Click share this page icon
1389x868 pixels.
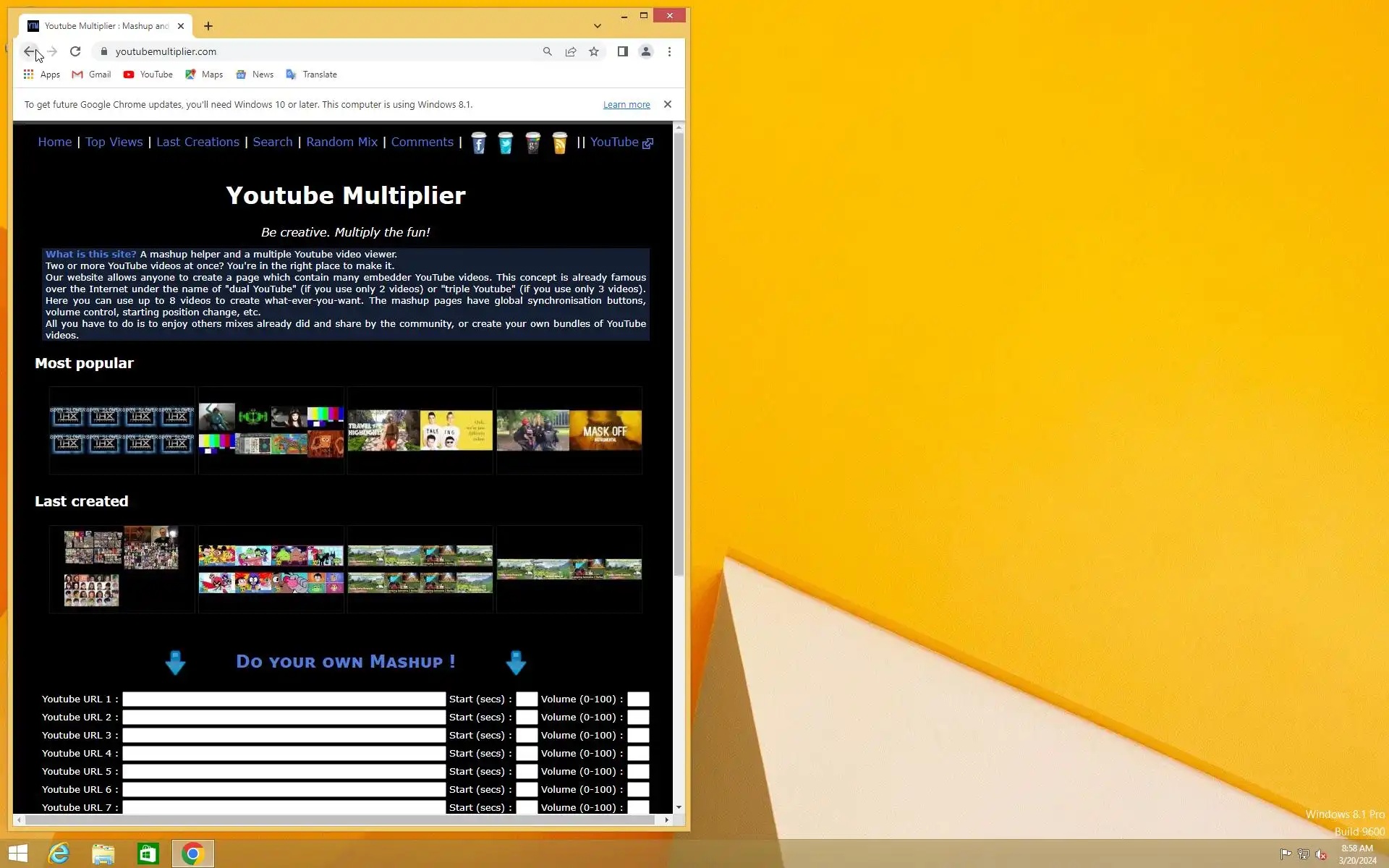coord(571,51)
